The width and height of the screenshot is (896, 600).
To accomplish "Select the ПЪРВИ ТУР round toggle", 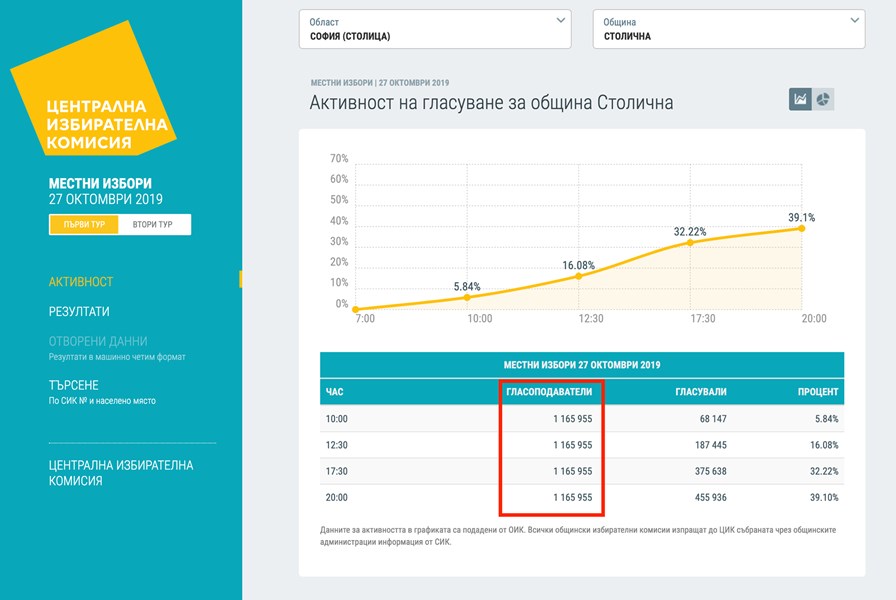I will (84, 224).
